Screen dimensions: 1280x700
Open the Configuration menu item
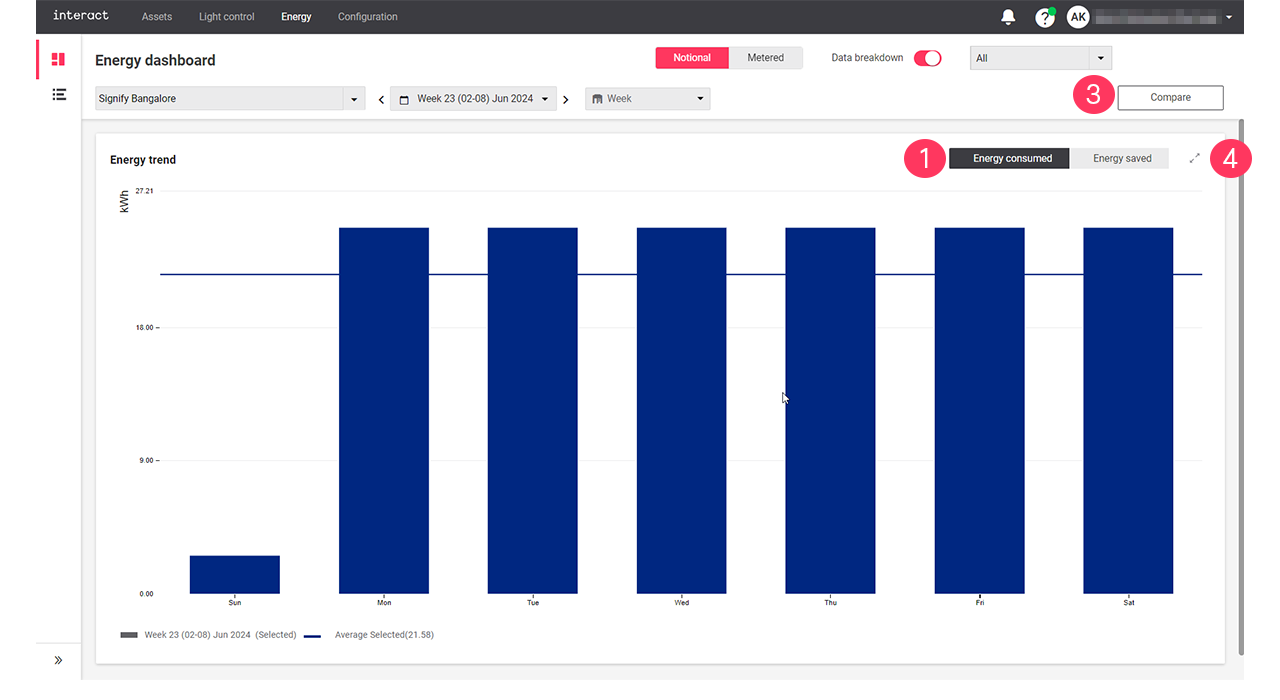click(367, 17)
